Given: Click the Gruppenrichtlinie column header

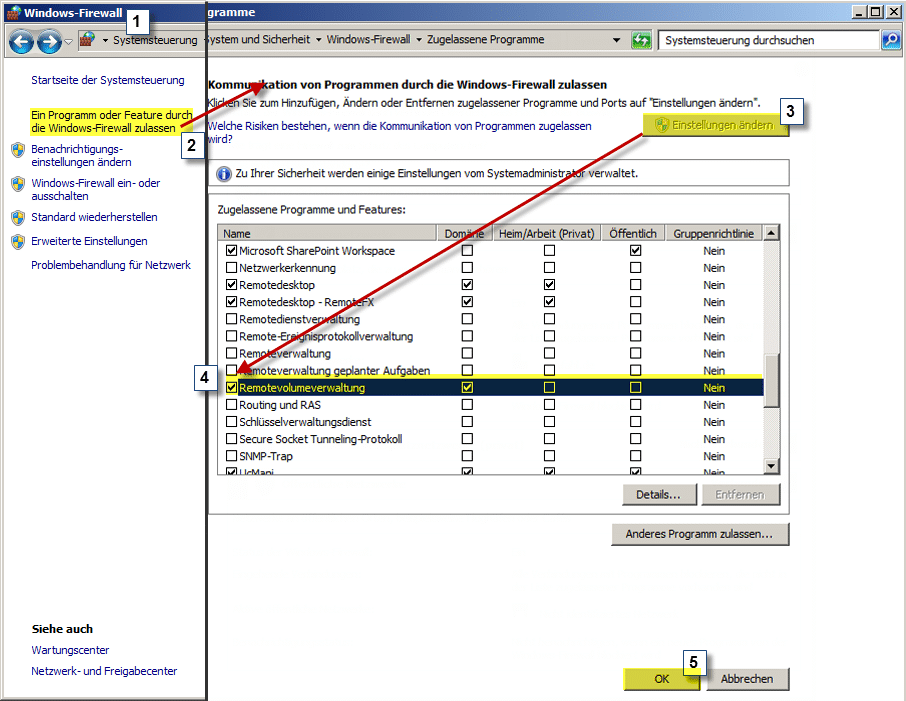Looking at the screenshot, I should point(714,233).
